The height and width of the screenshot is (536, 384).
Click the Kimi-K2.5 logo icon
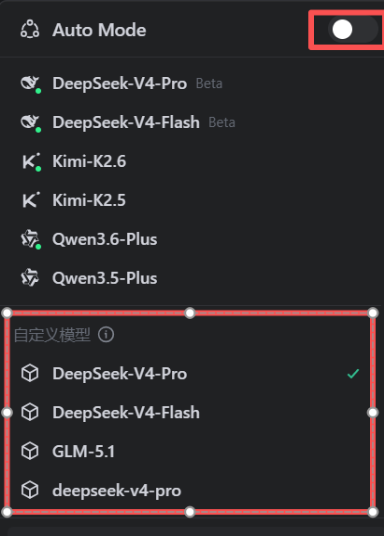point(31,200)
